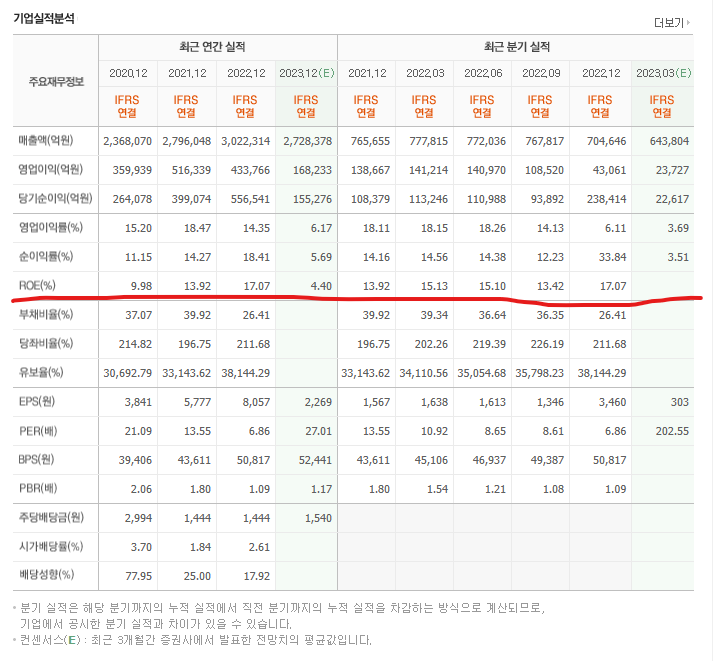Click the 33.84 net margin value
Screen dimensions: 713x661
coord(613,257)
